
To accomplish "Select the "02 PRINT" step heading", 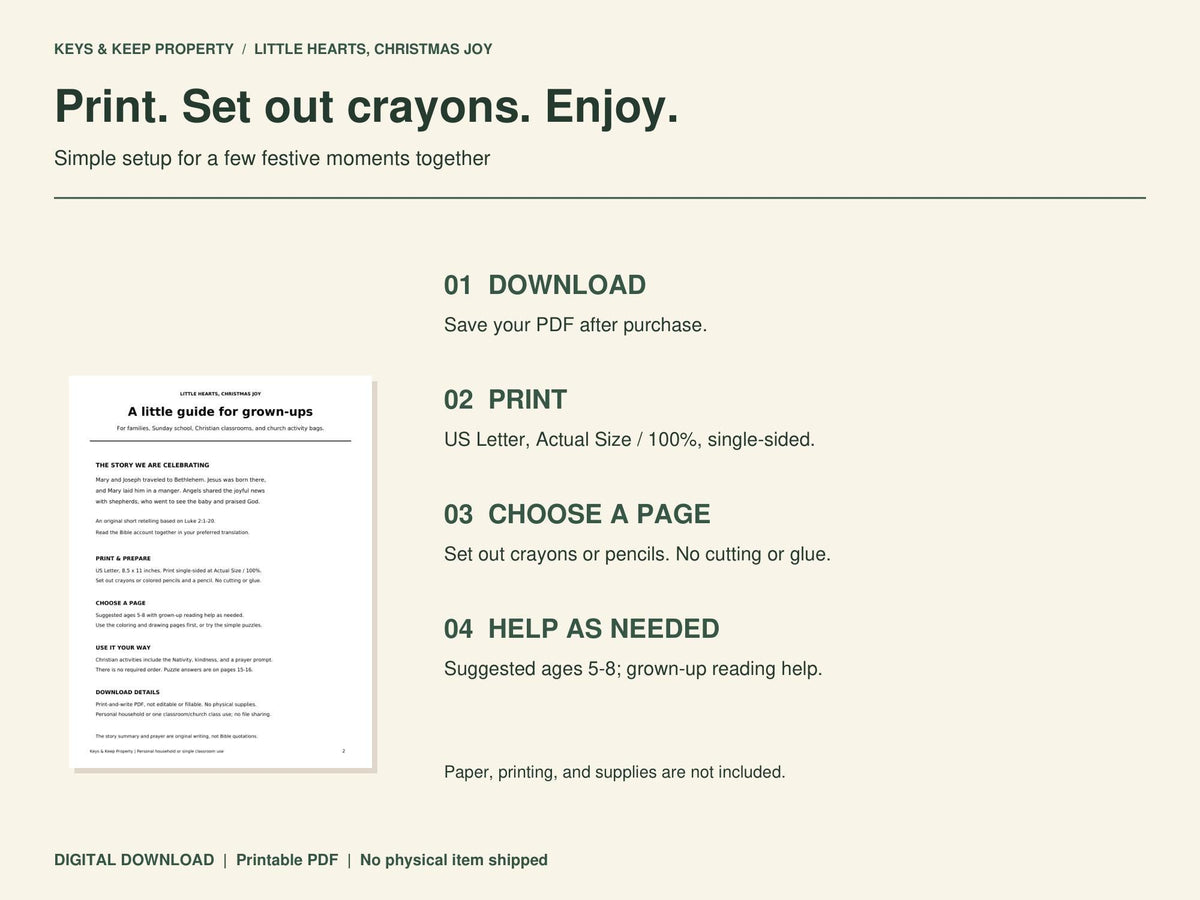I will click(x=505, y=400).
